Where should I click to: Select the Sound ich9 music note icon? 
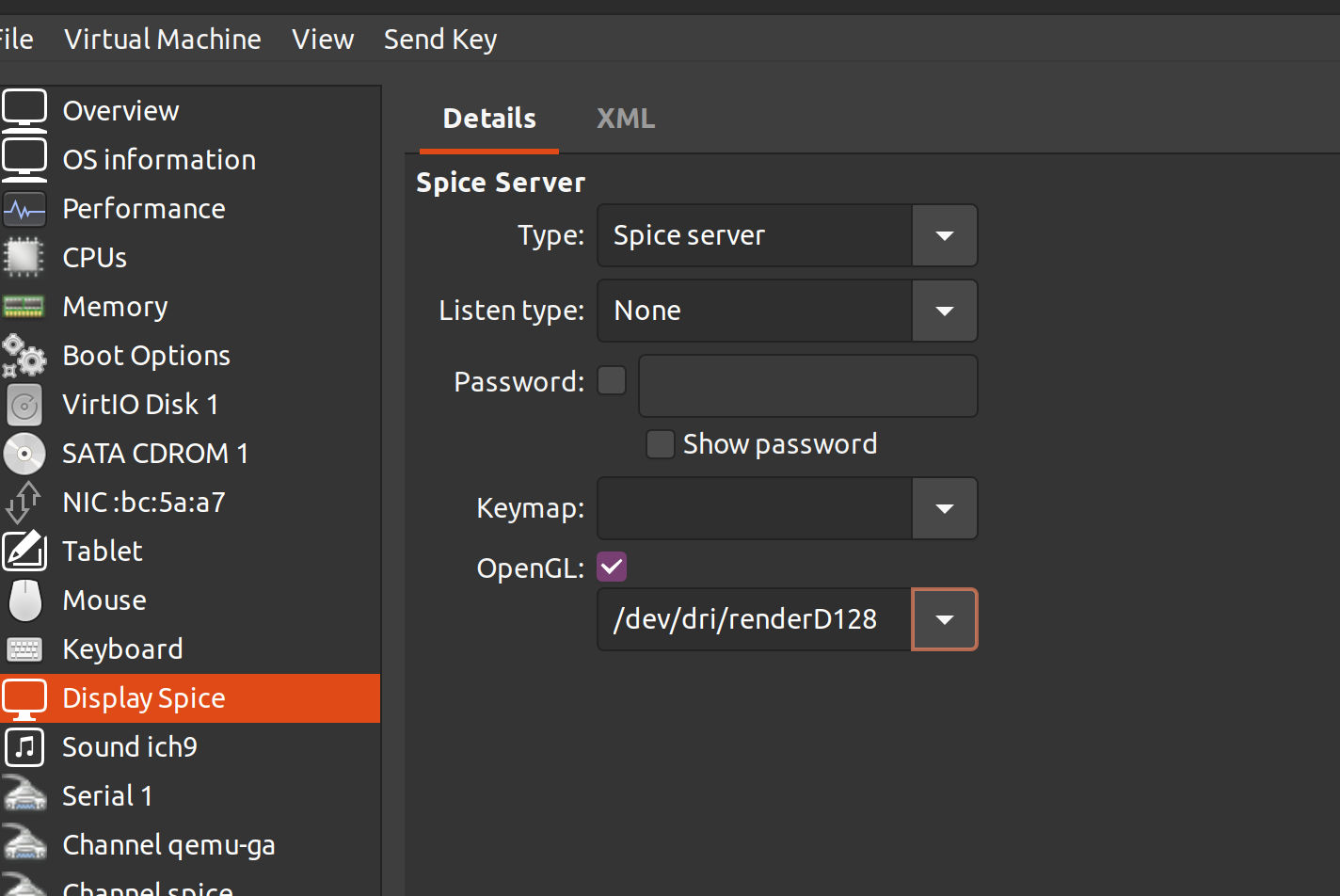pyautogui.click(x=24, y=747)
